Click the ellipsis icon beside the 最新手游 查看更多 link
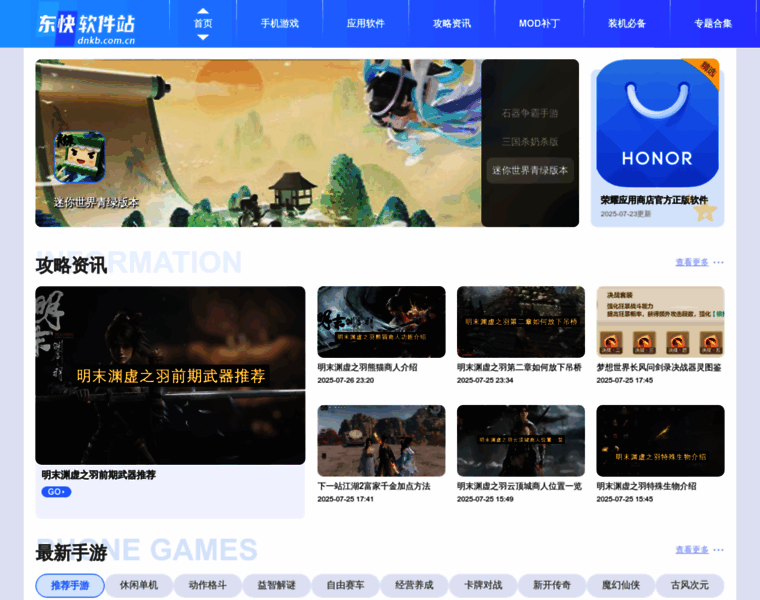The width and height of the screenshot is (760, 600). (718, 550)
